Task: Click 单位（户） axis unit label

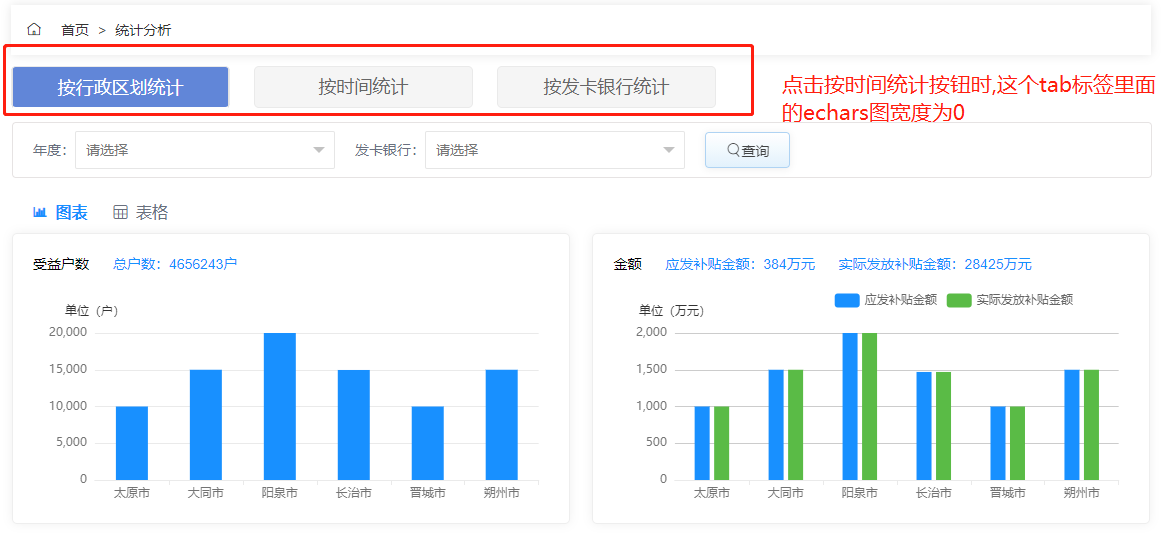Action: pyautogui.click(x=91, y=311)
